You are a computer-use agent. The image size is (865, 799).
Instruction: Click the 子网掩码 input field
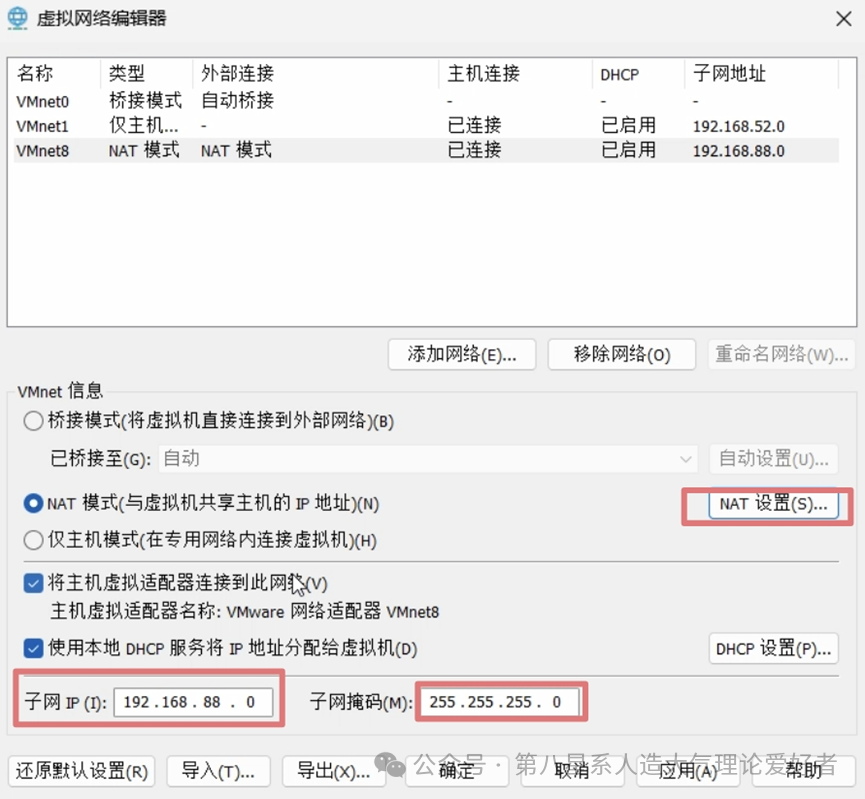pos(499,702)
